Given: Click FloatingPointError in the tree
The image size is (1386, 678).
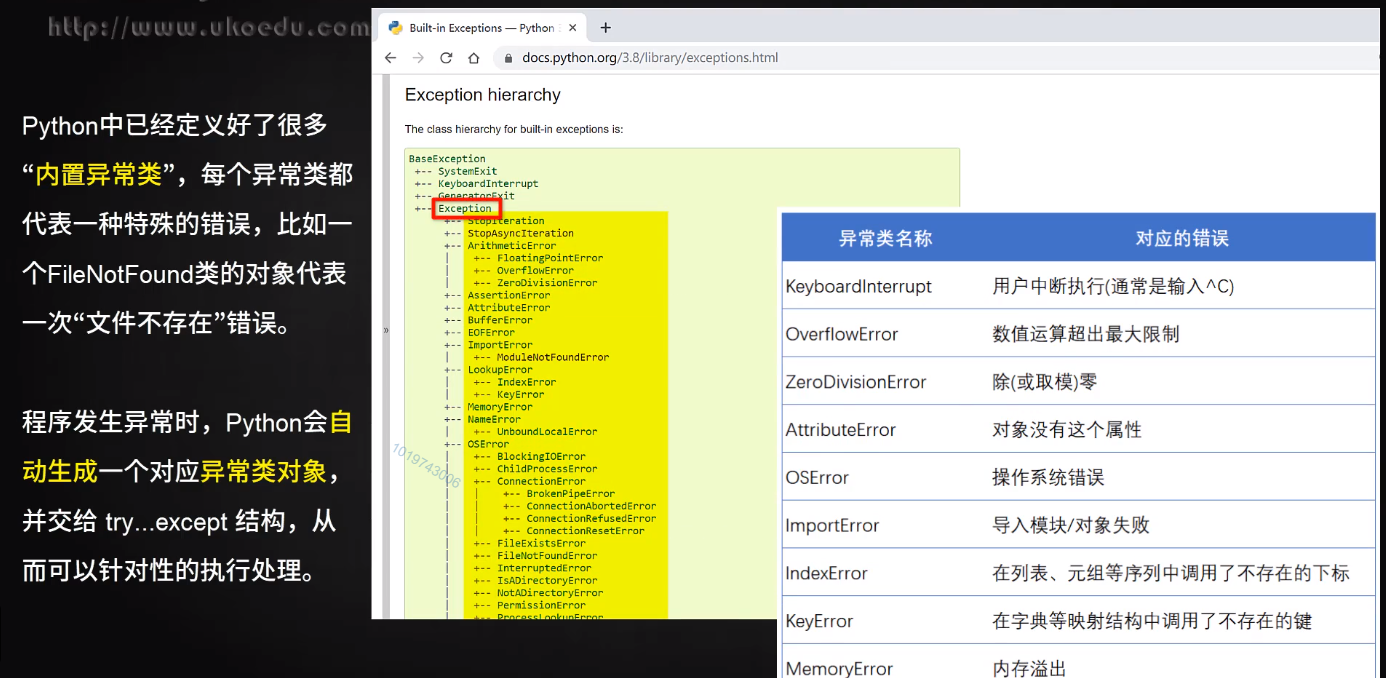Looking at the screenshot, I should point(550,258).
